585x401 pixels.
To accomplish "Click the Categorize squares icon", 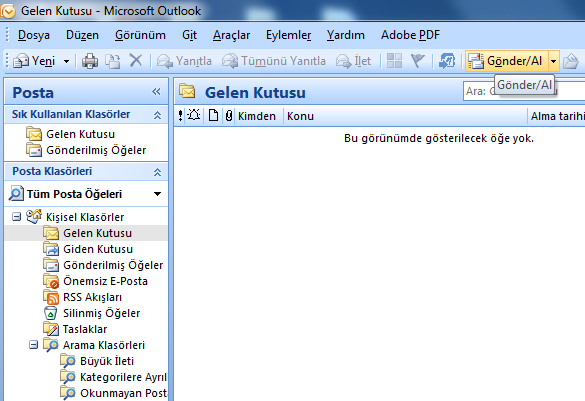I will pyautogui.click(x=394, y=60).
